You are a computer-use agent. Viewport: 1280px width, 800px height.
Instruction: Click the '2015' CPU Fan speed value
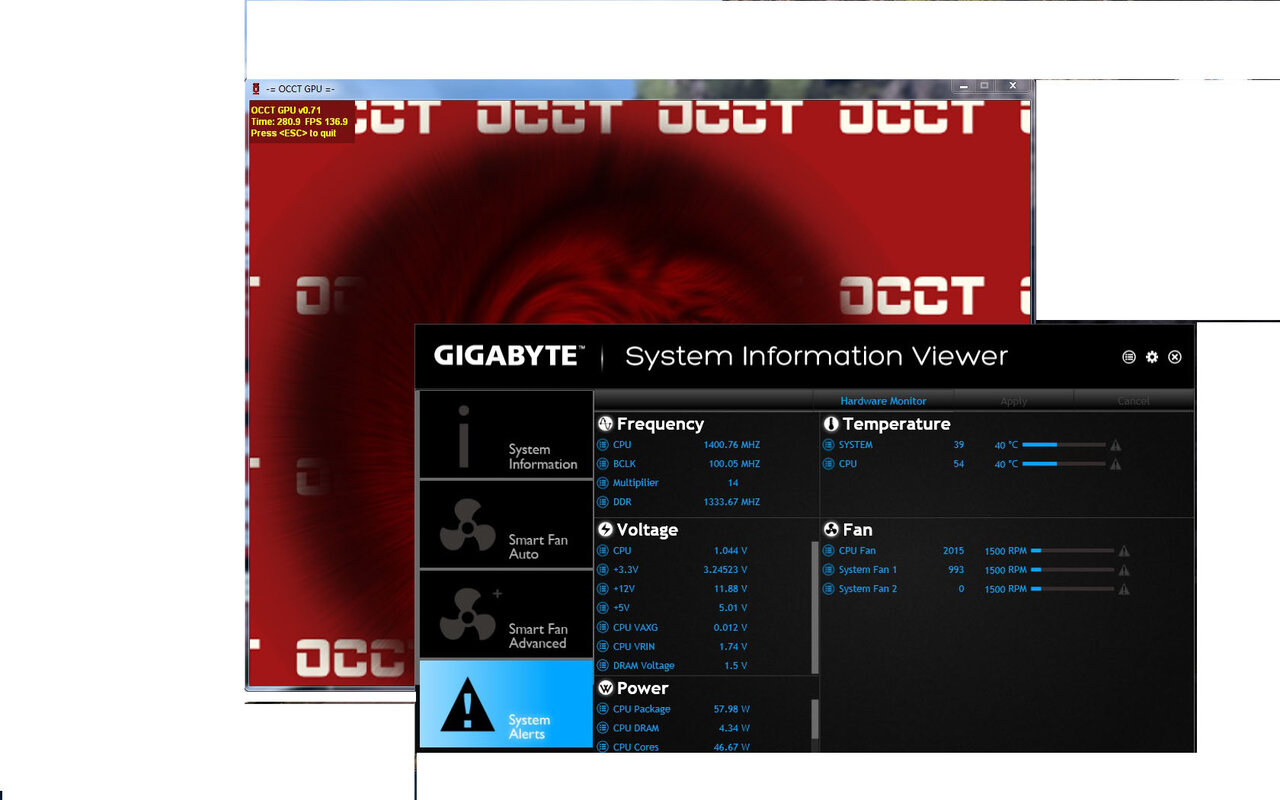[x=954, y=551]
